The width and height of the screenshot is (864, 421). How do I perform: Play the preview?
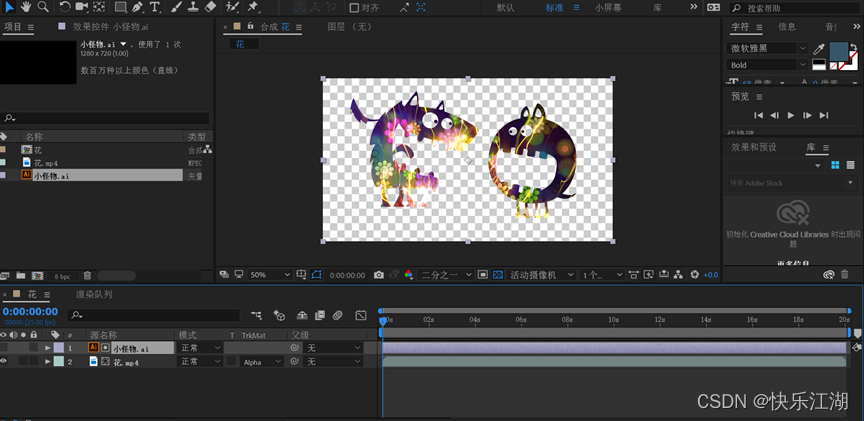791,115
